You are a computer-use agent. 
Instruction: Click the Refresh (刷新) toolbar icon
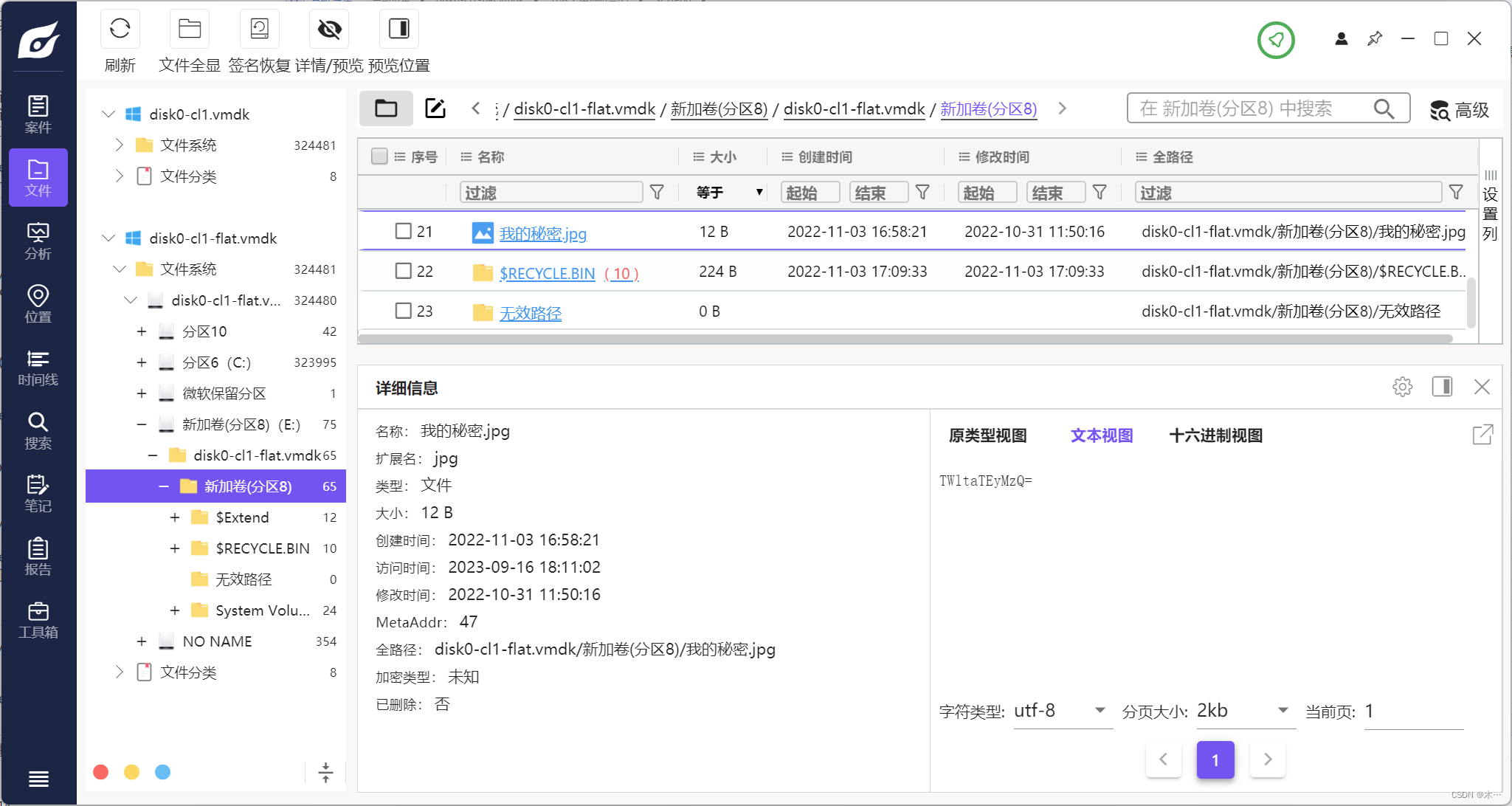(120, 30)
